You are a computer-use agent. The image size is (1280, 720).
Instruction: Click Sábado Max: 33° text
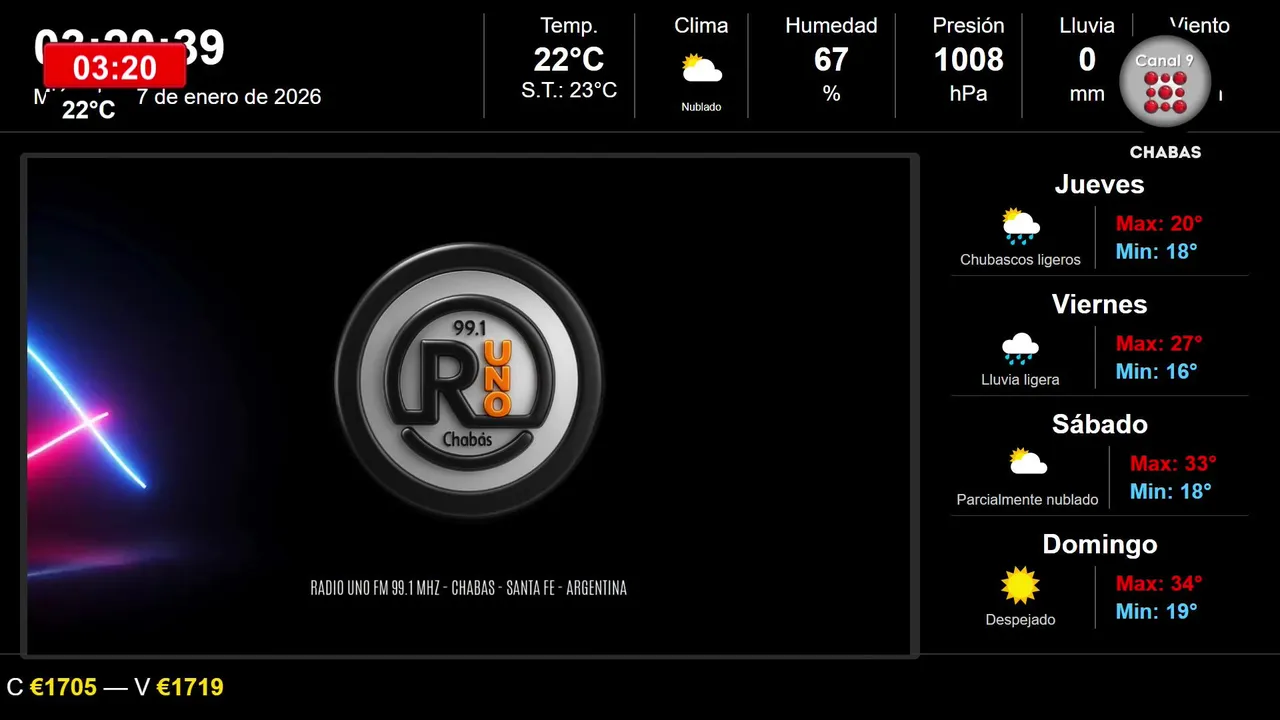(x=1173, y=463)
